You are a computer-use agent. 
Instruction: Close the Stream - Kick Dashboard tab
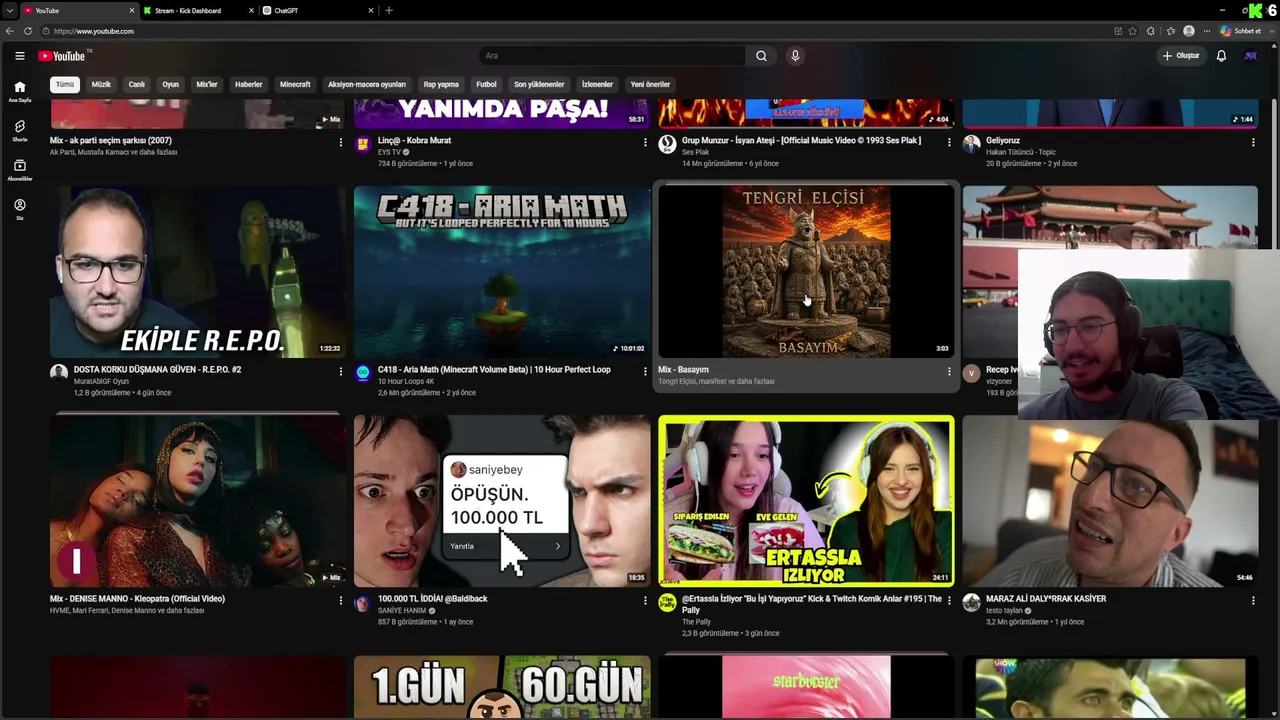point(251,10)
